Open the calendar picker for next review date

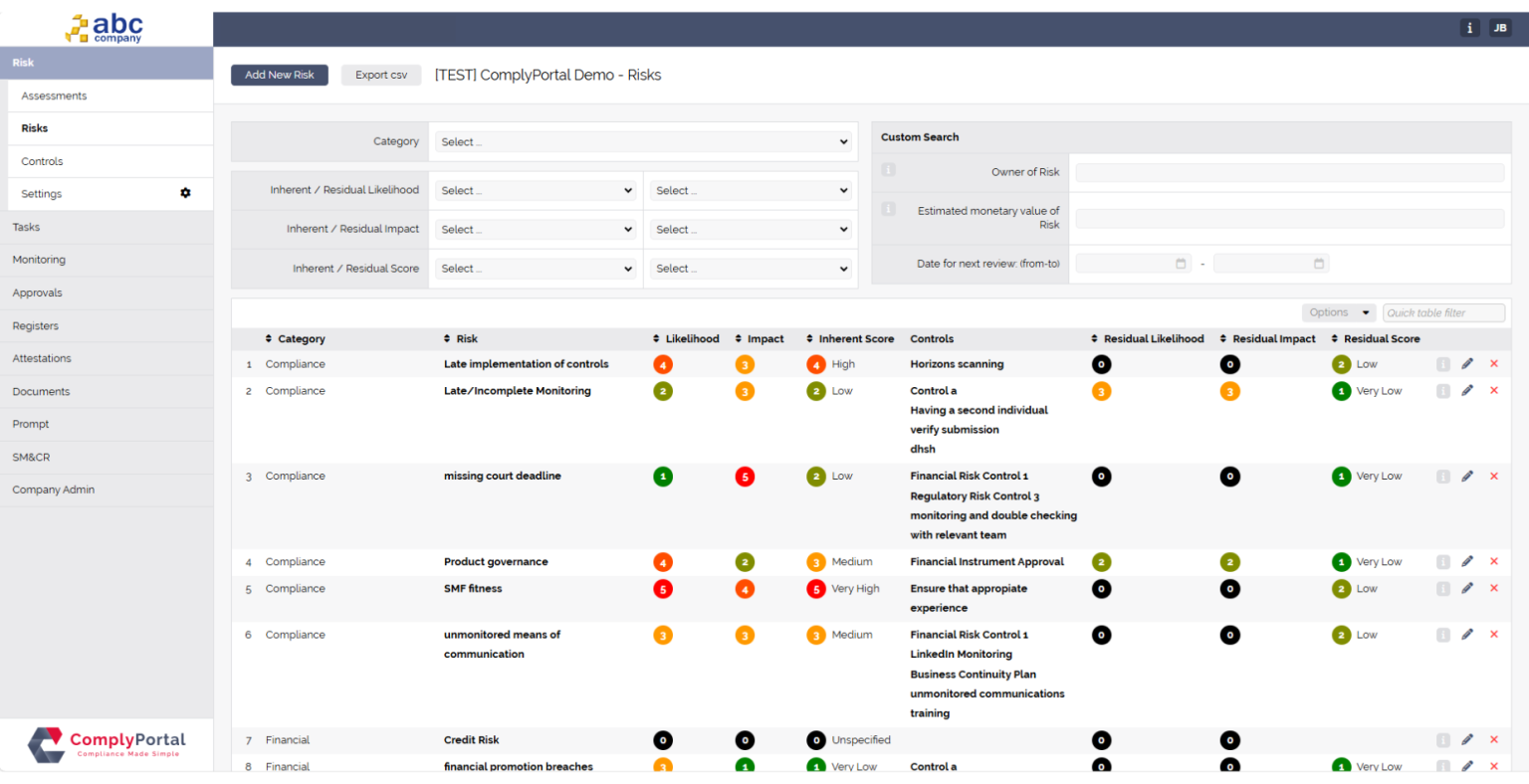[1179, 263]
